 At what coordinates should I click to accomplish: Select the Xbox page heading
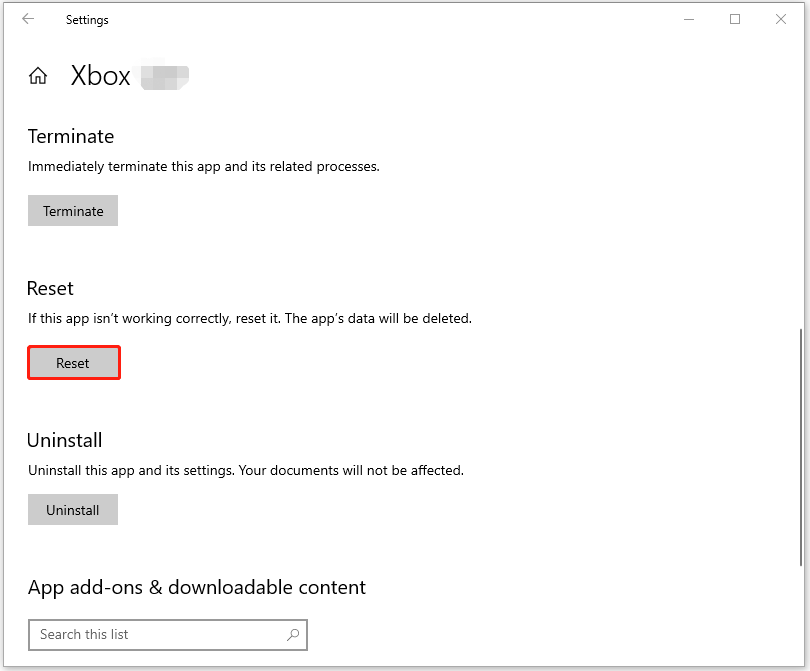tap(99, 75)
